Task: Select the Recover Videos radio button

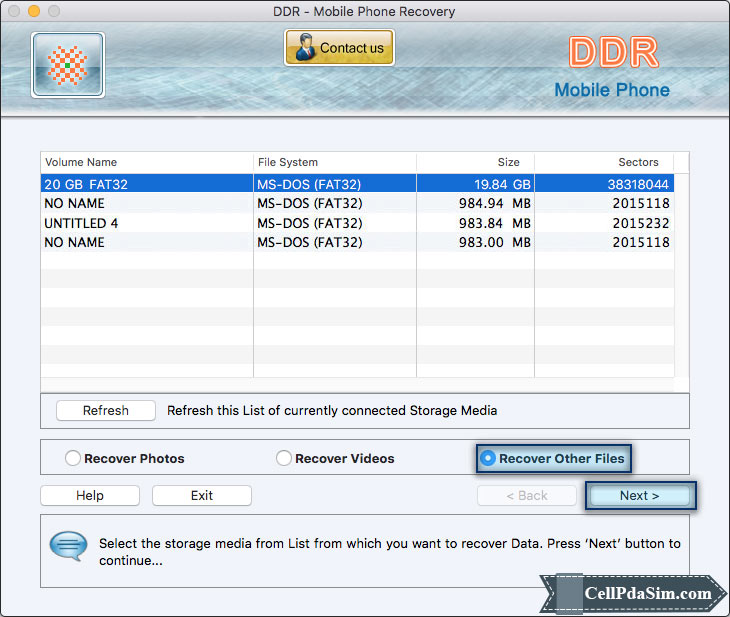Action: click(x=284, y=458)
